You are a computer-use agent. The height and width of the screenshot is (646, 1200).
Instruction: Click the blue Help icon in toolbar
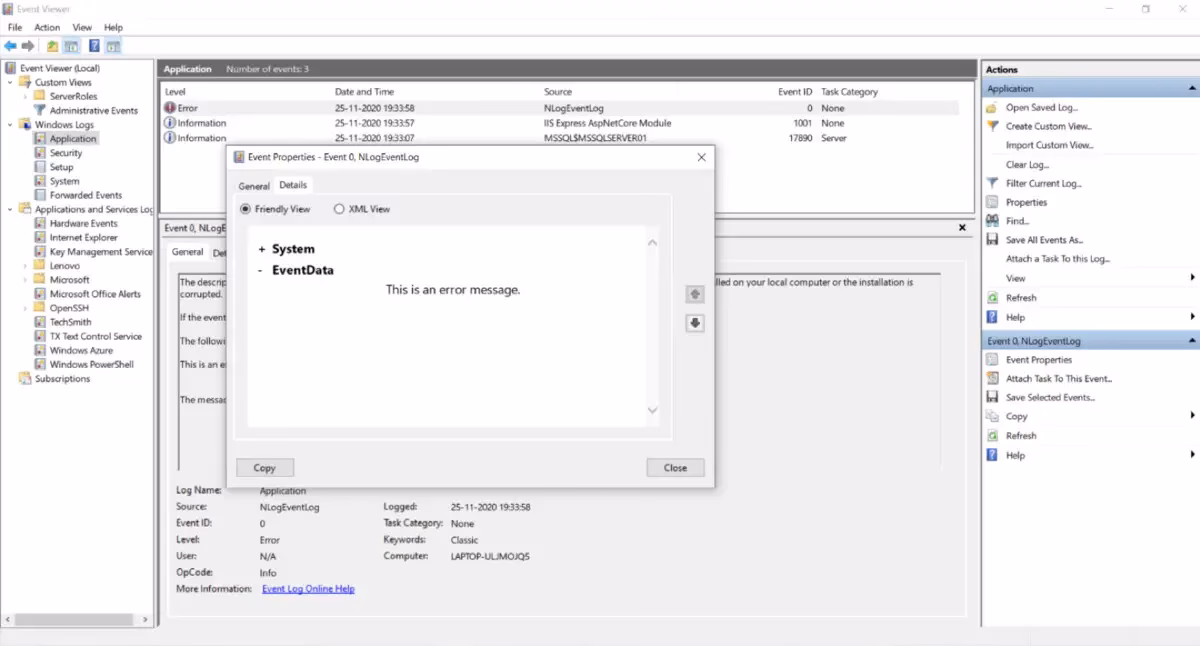point(94,46)
